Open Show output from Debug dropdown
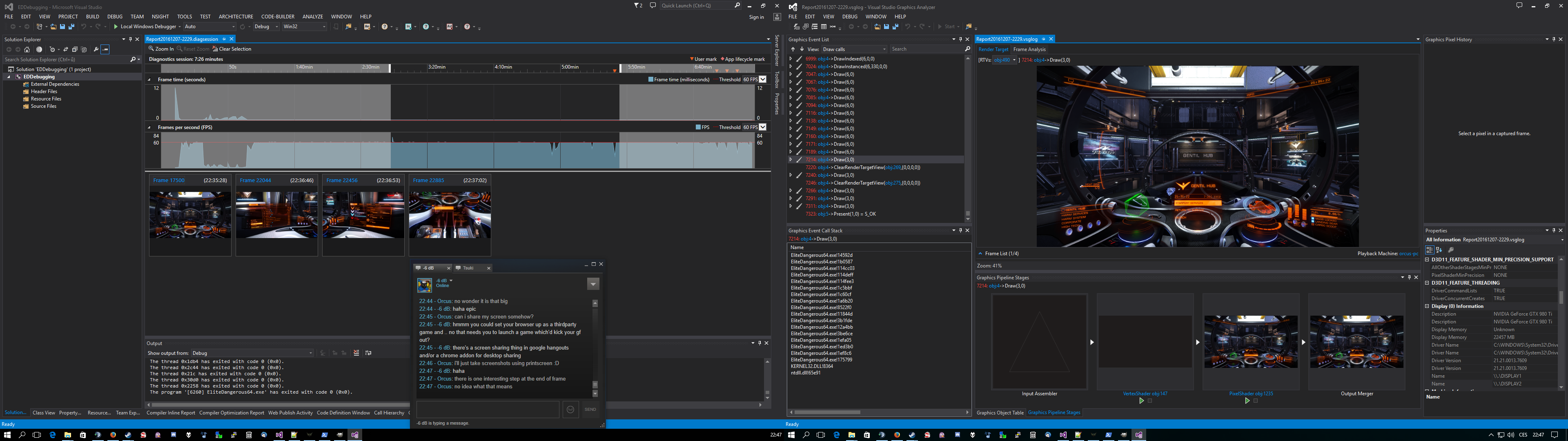 pyautogui.click(x=253, y=353)
